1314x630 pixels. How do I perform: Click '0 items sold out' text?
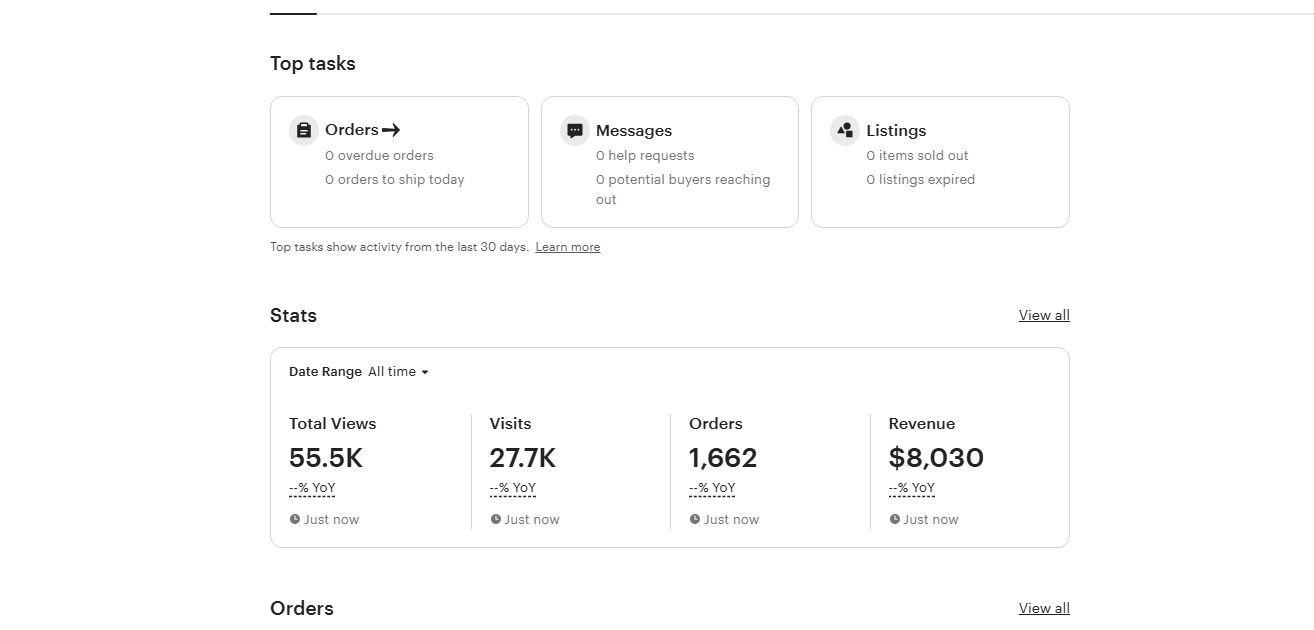click(917, 155)
